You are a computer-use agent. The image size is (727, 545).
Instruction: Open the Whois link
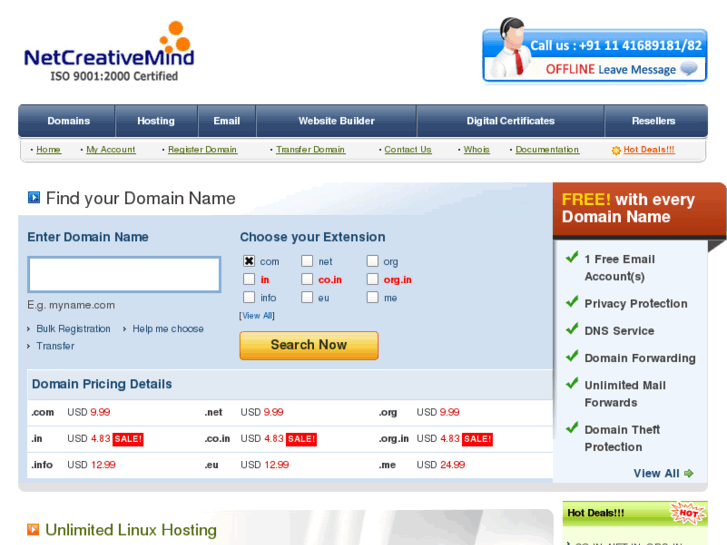pyautogui.click(x=477, y=150)
